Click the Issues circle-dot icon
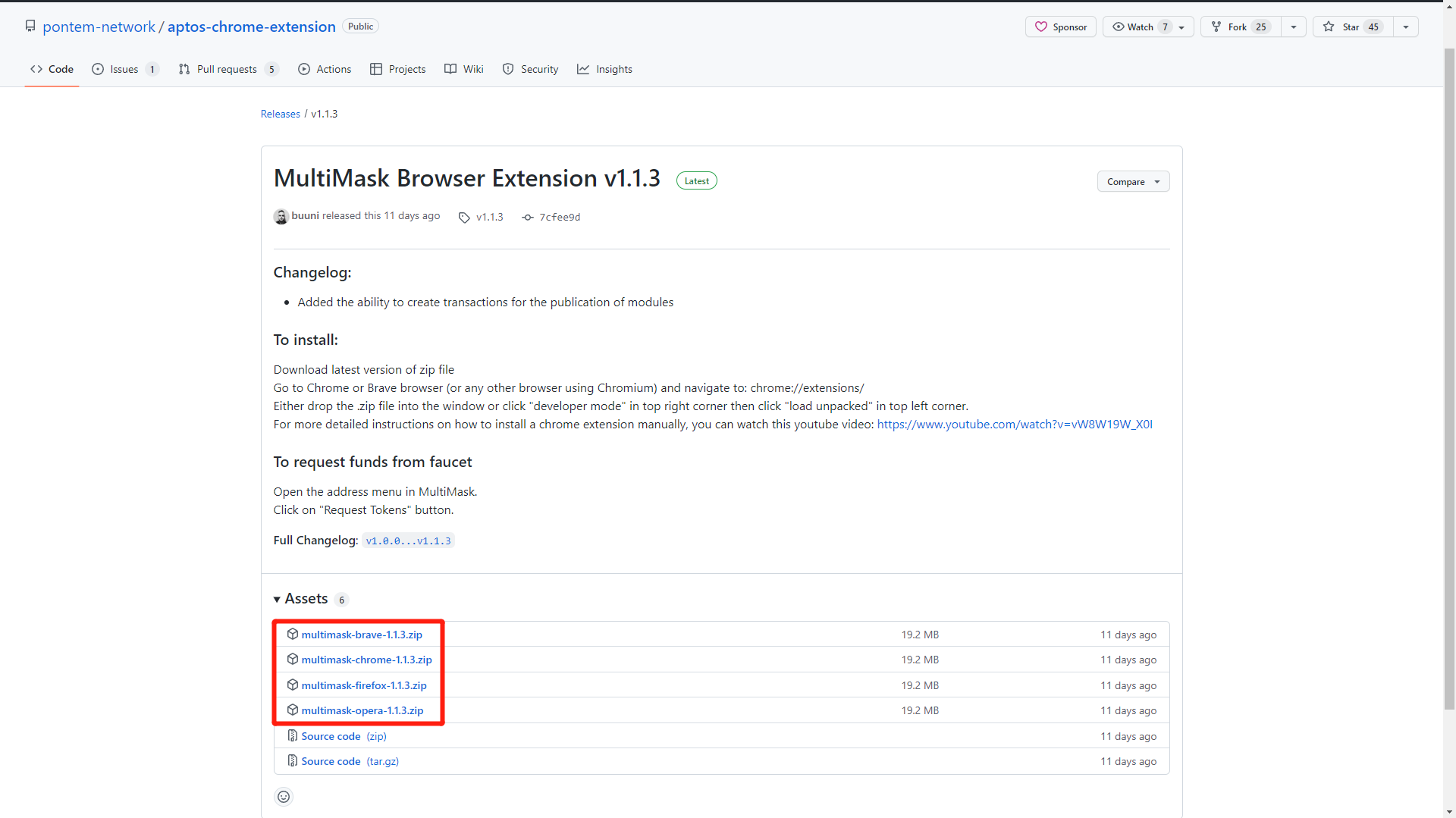Image resolution: width=1456 pixels, height=818 pixels. [x=98, y=69]
